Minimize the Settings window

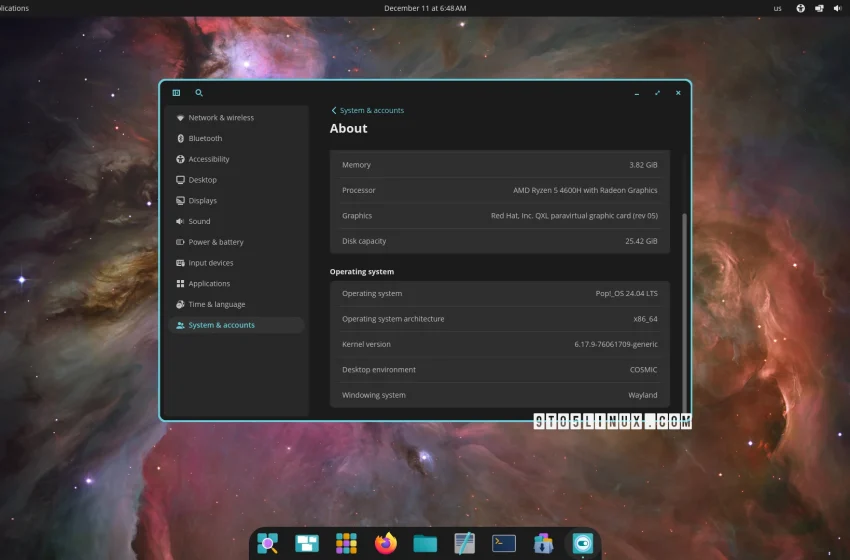[637, 93]
